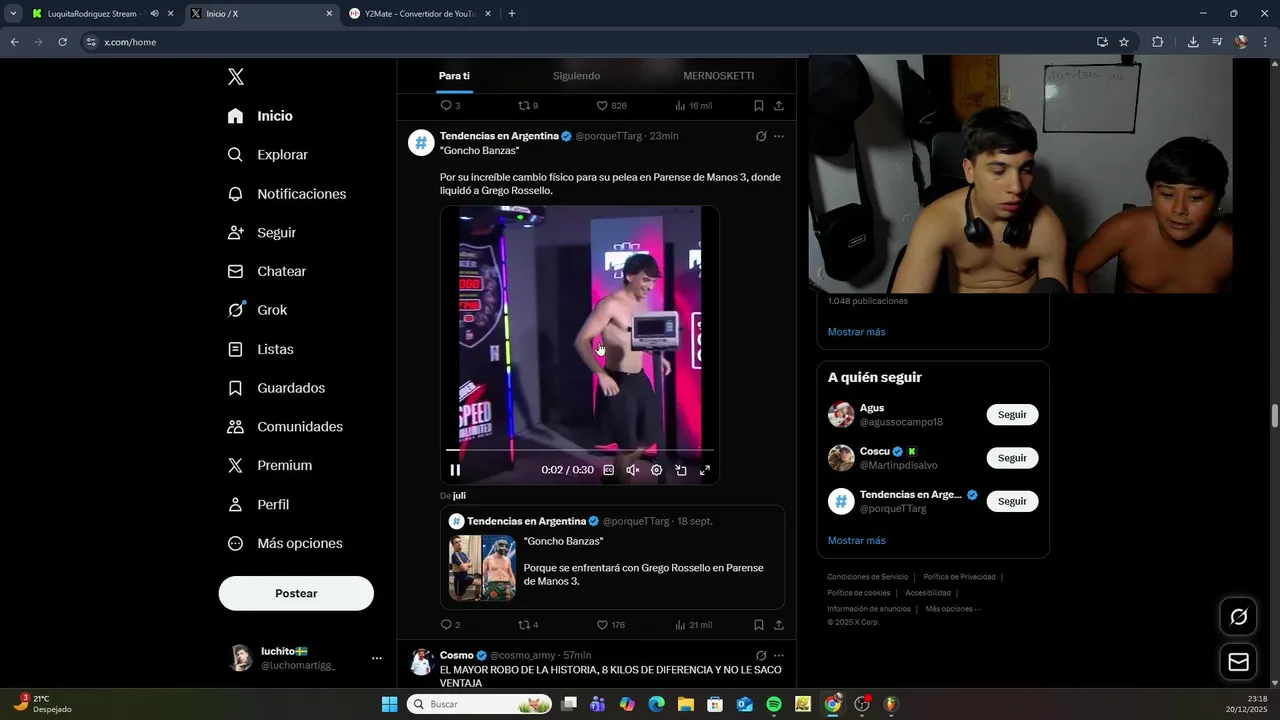Open Condiciones de Servicio link
The width and height of the screenshot is (1280, 720).
coord(867,577)
